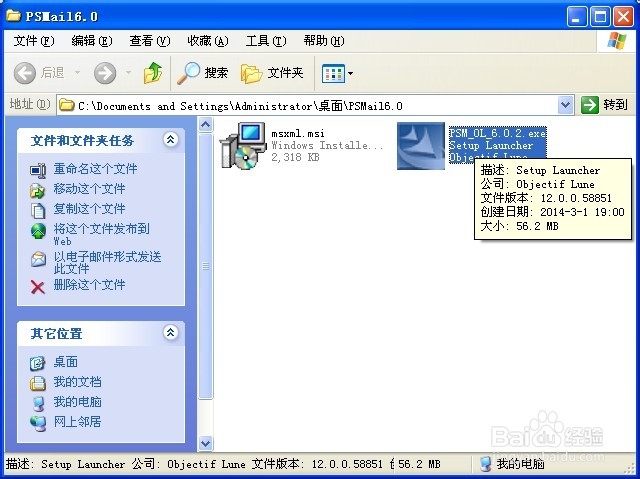The image size is (640, 479).
Task: Open the 搜索 search tool
Action: [203, 73]
